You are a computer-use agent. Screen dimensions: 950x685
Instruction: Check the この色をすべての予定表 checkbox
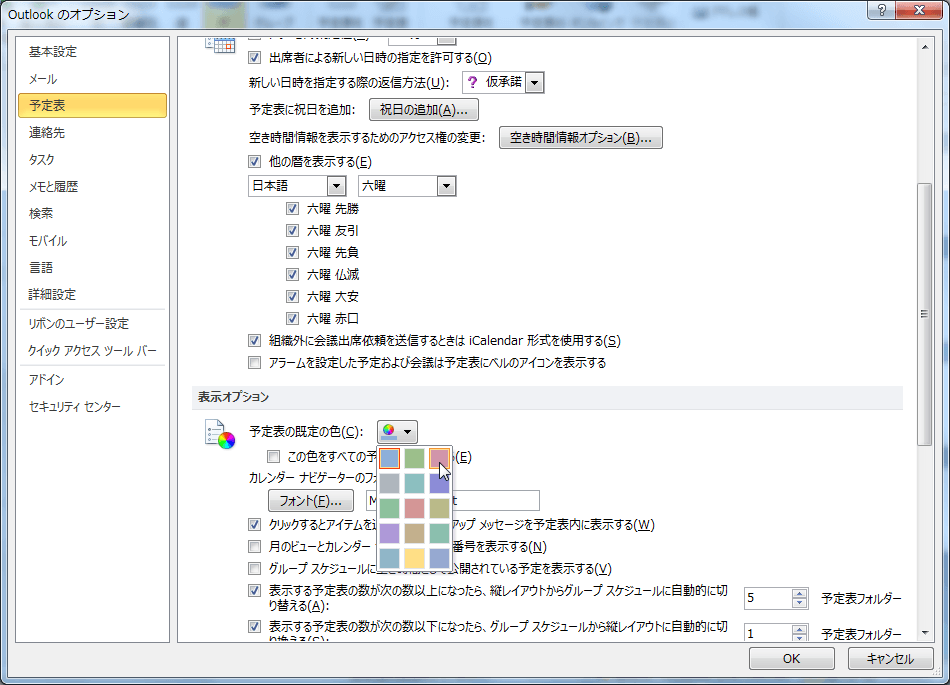pos(273,457)
